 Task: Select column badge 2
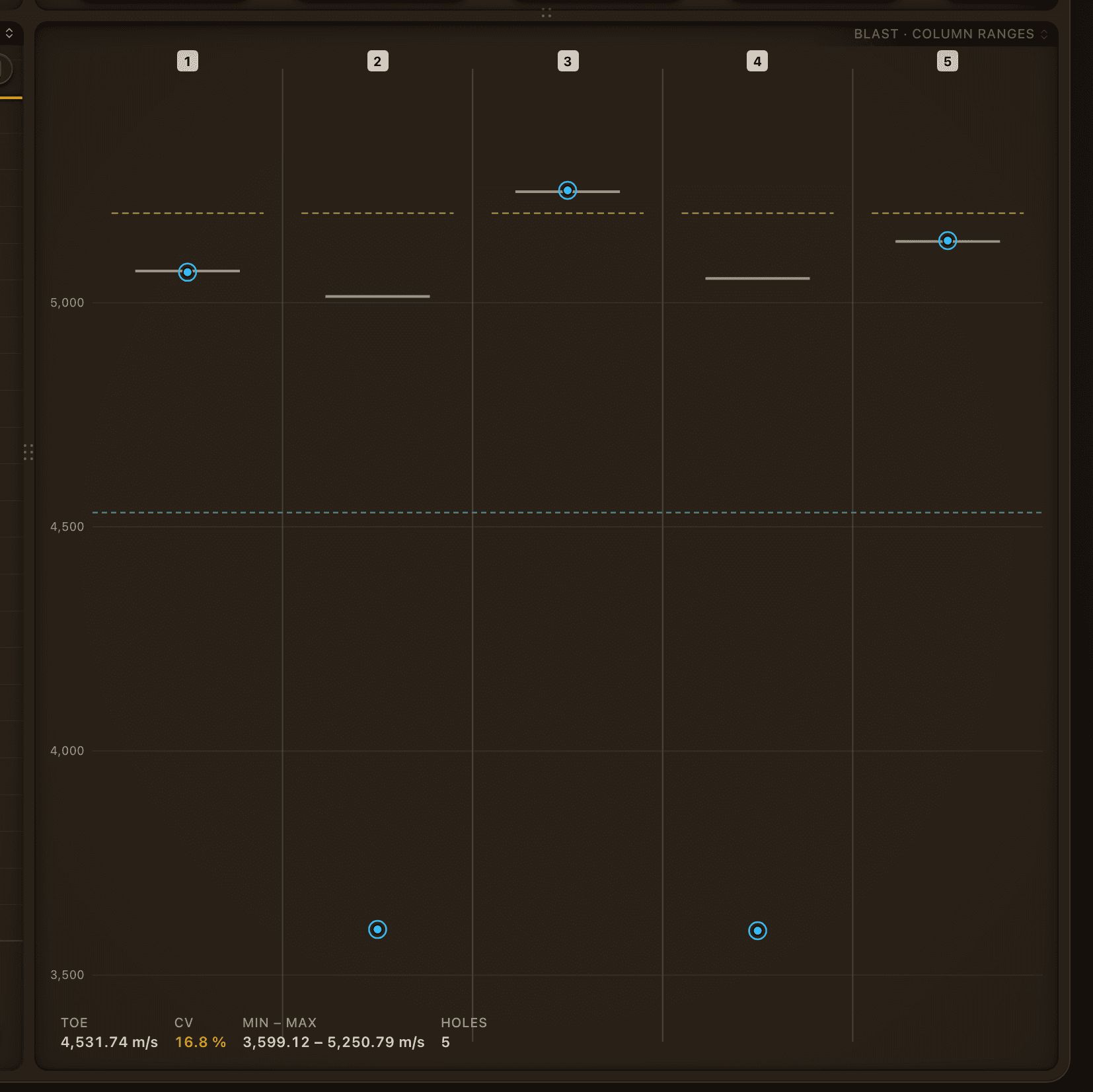coord(377,61)
